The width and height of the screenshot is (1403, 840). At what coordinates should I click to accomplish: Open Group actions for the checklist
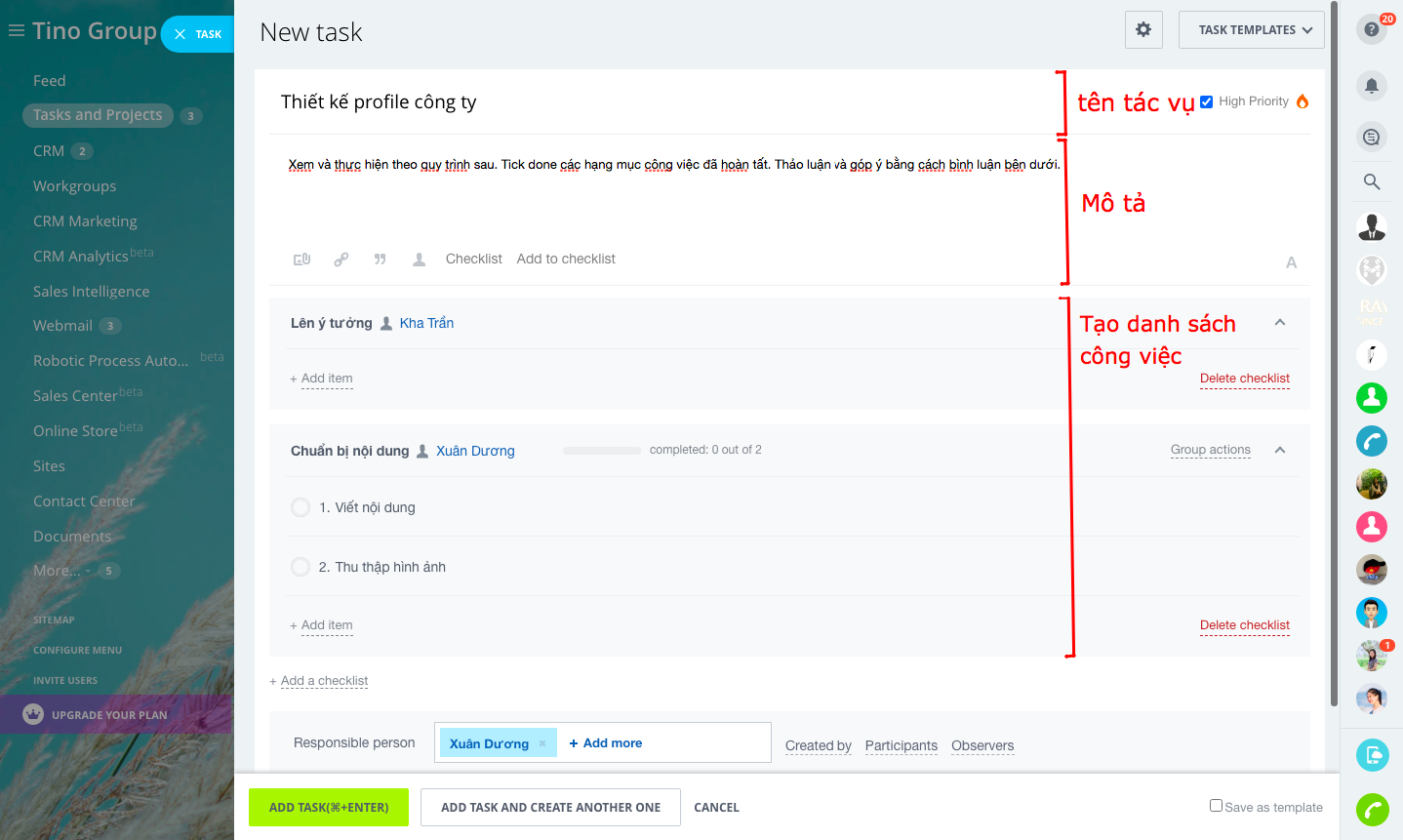1210,450
